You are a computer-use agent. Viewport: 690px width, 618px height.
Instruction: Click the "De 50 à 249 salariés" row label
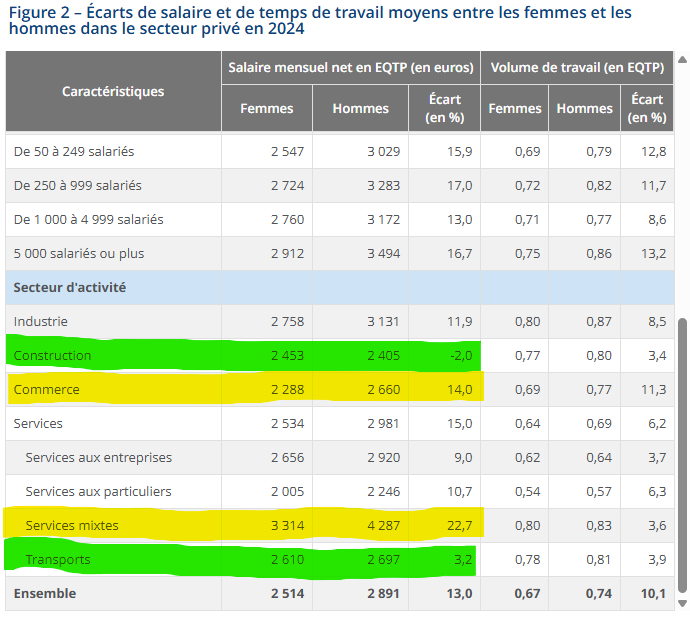(74, 151)
